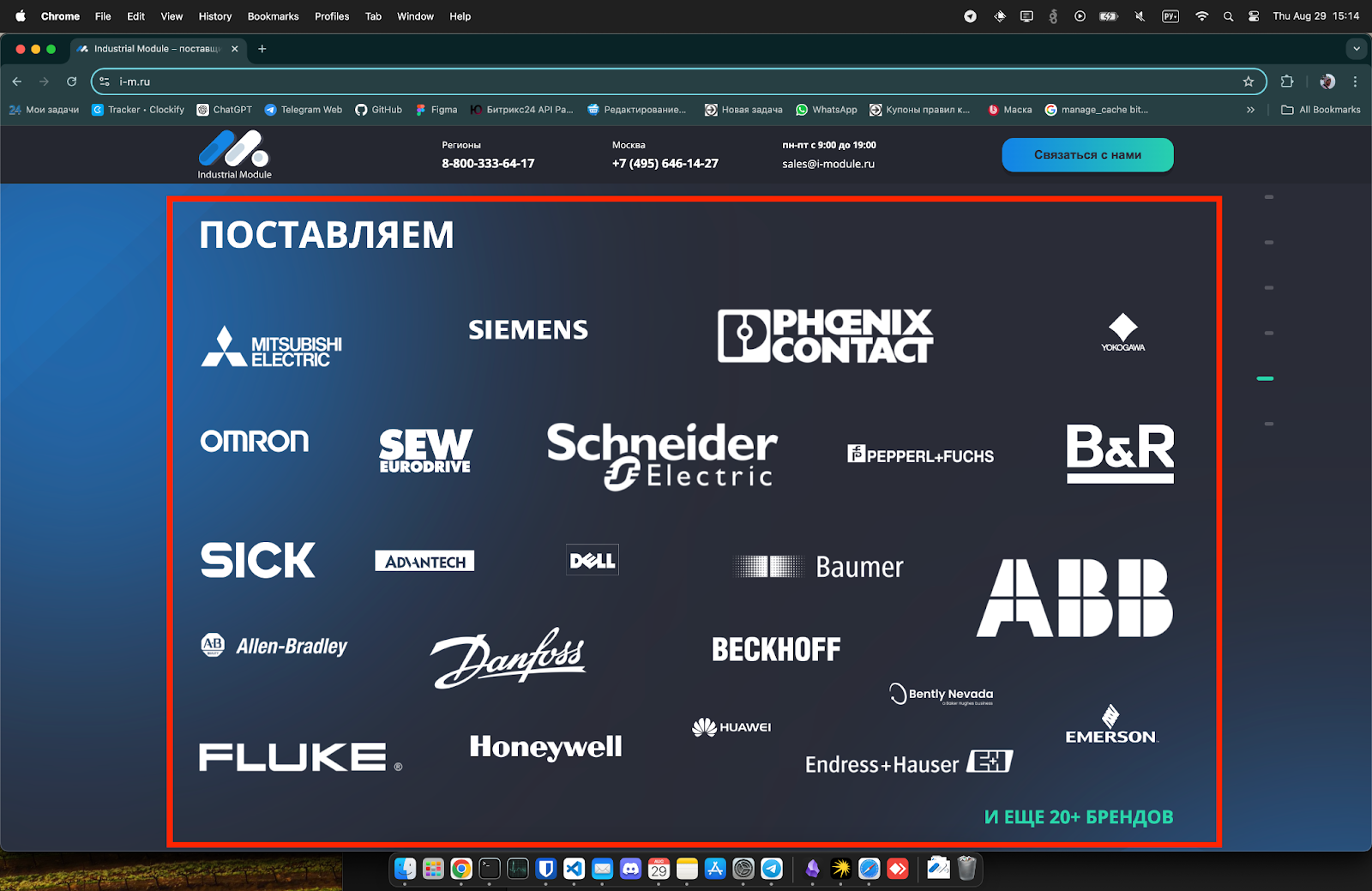Click the И ЕЩЕ 20+ БРЕНДОВ text
The height and width of the screenshot is (891, 1372).
coord(1079,817)
